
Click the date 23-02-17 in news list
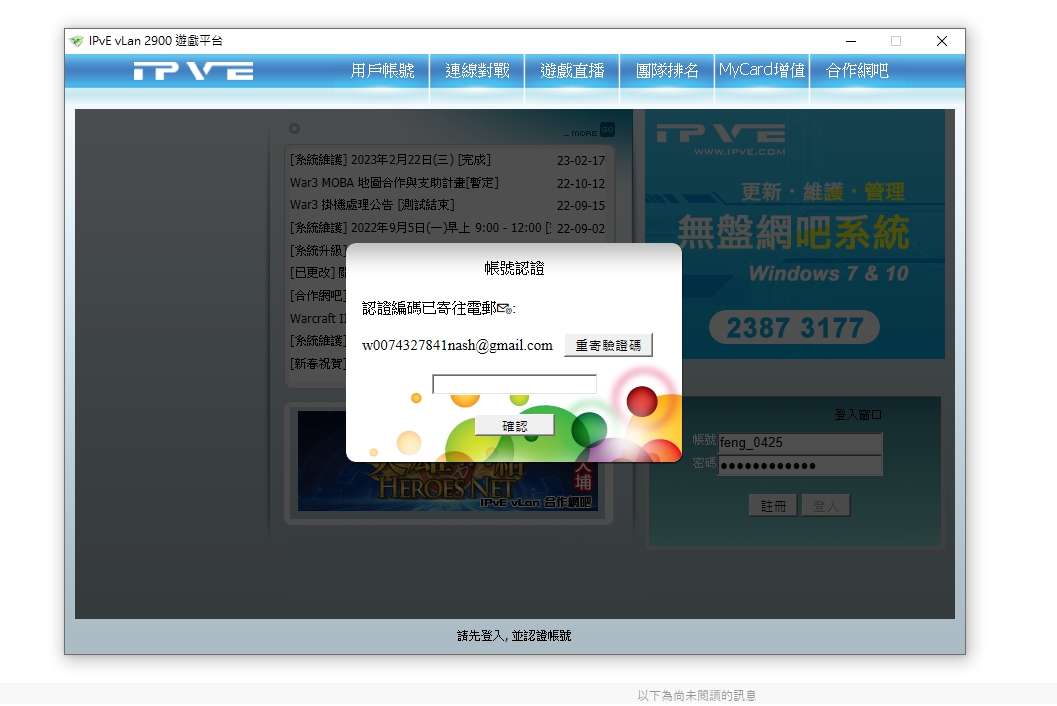pyautogui.click(x=580, y=160)
